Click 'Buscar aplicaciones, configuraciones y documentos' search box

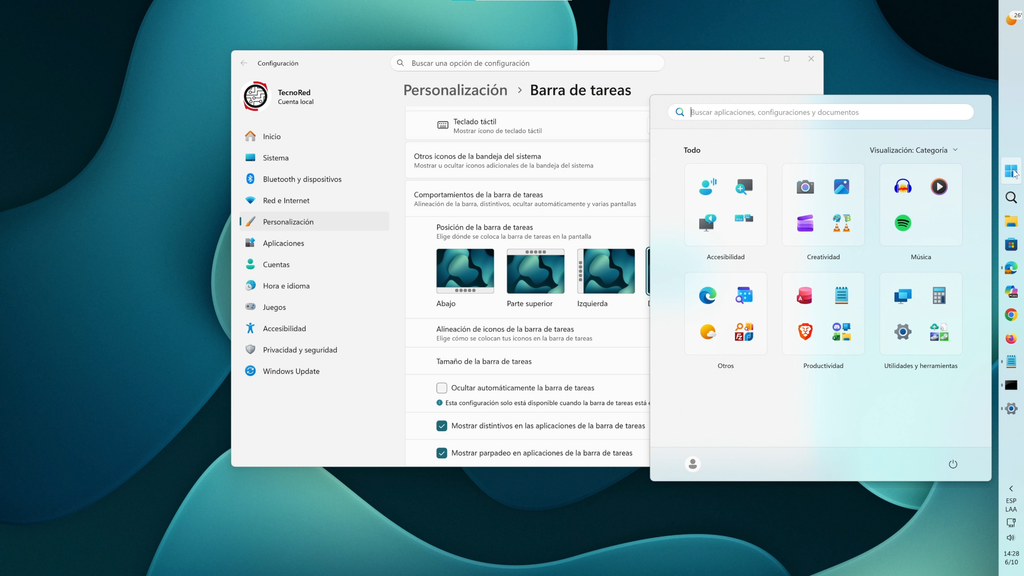pos(821,112)
